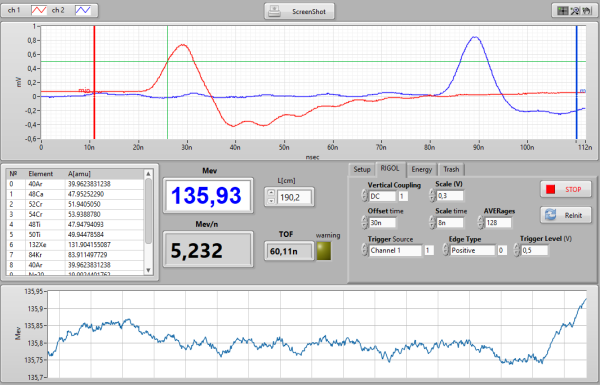Click the AVERages stepper arrows
The height and width of the screenshot is (385, 600).
click(x=480, y=222)
